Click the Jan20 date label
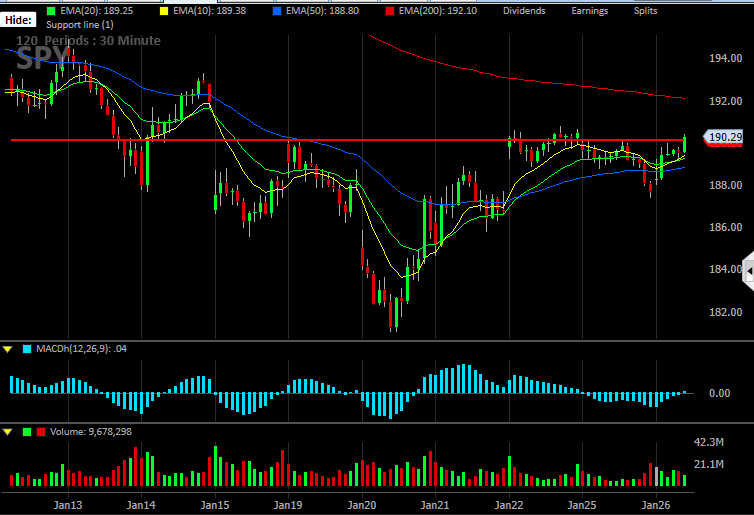The width and height of the screenshot is (754, 515). point(362,505)
